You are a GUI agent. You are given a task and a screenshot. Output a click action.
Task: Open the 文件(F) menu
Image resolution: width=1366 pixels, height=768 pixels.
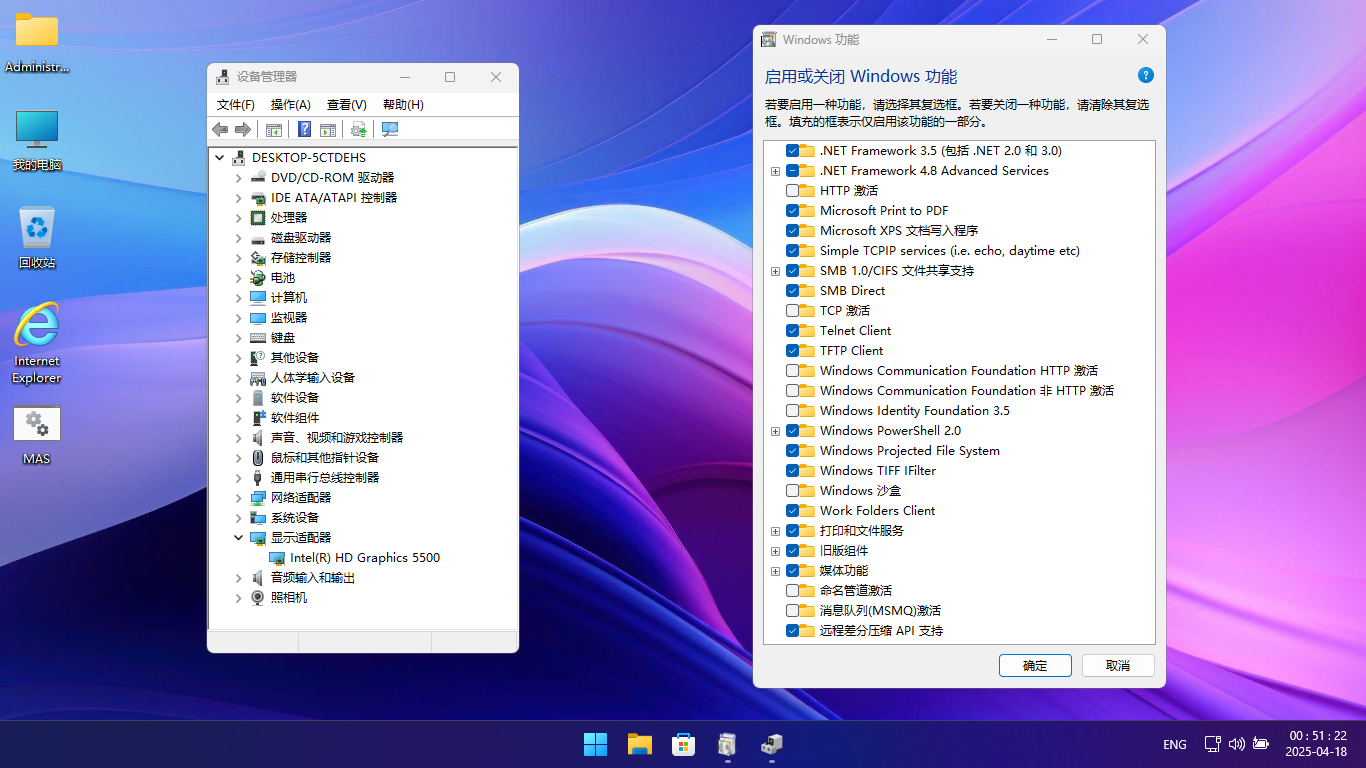236,104
